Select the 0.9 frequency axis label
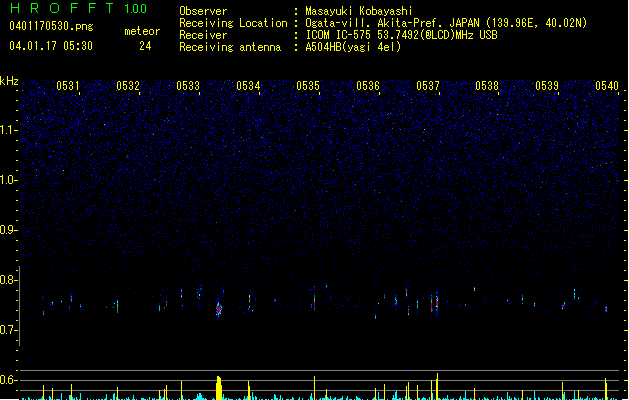Viewport: 629px width, 400px height. pos(7,230)
